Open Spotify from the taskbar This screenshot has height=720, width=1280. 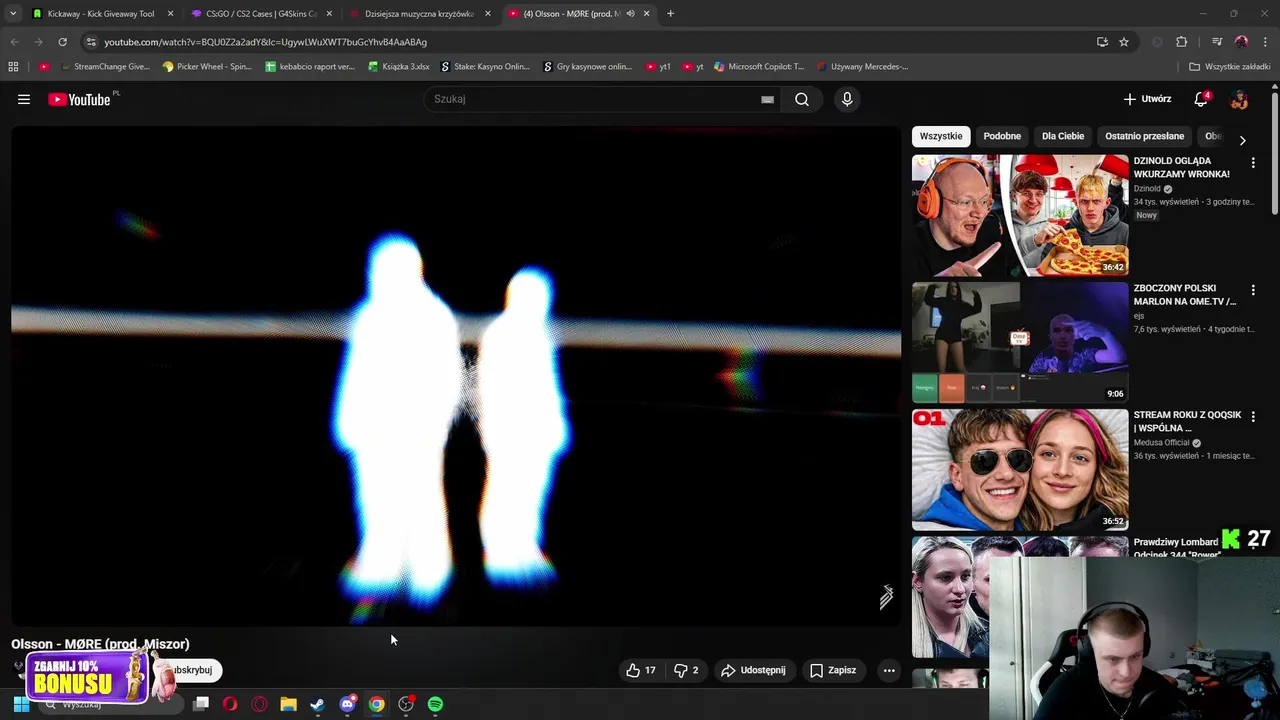coord(435,704)
